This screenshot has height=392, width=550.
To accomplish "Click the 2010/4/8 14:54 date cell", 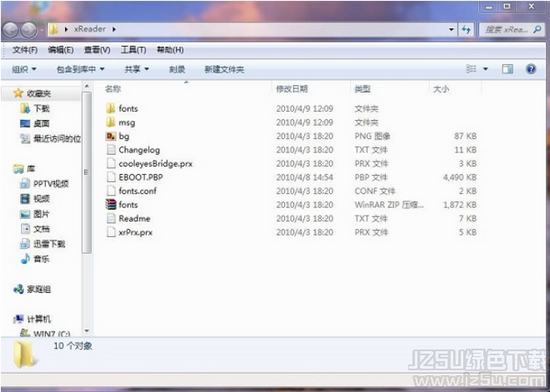I will coord(304,177).
